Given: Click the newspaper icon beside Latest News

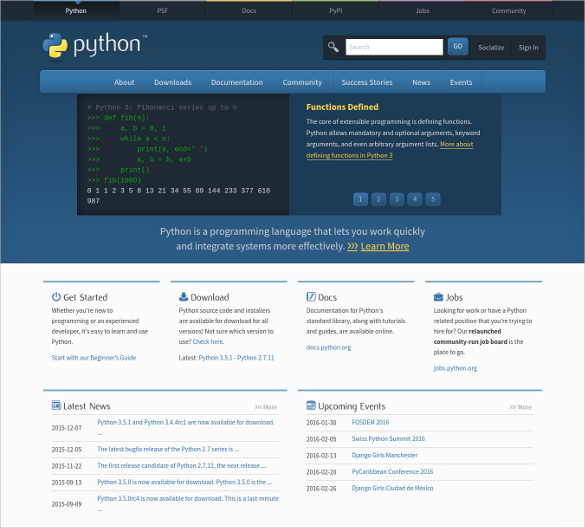Looking at the screenshot, I should point(56,405).
